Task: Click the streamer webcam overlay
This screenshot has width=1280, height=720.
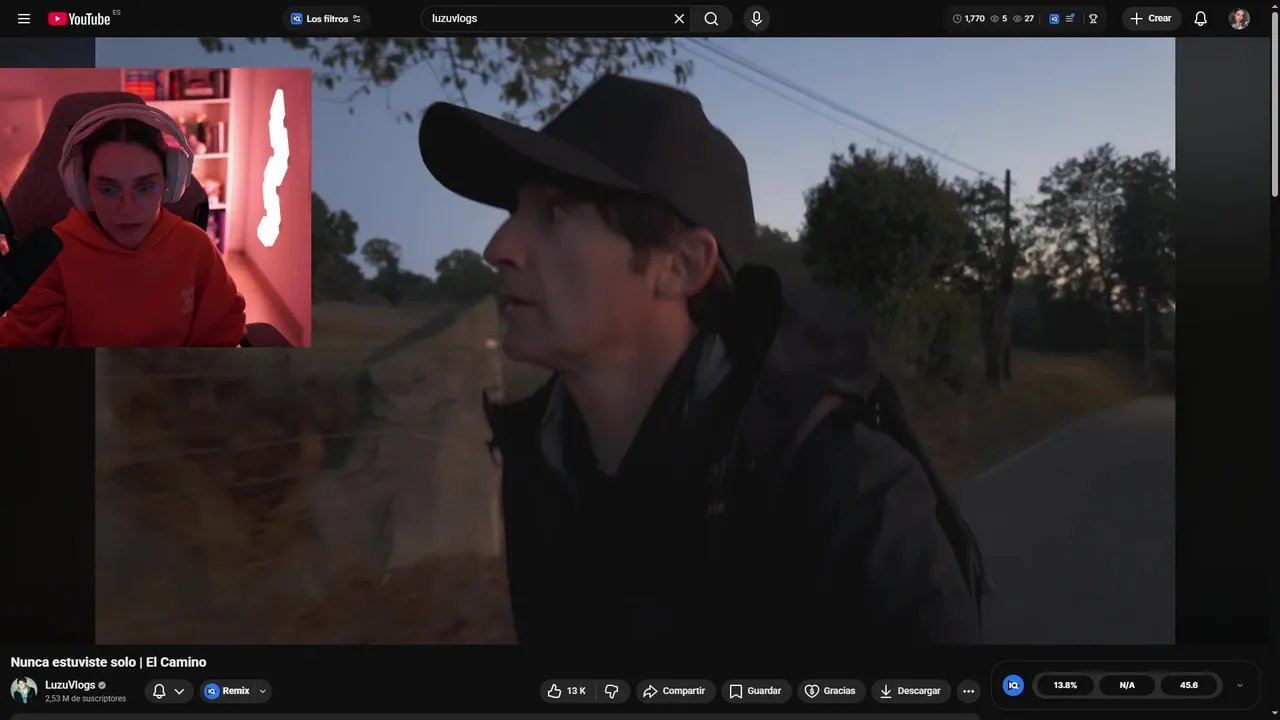Action: click(x=155, y=208)
